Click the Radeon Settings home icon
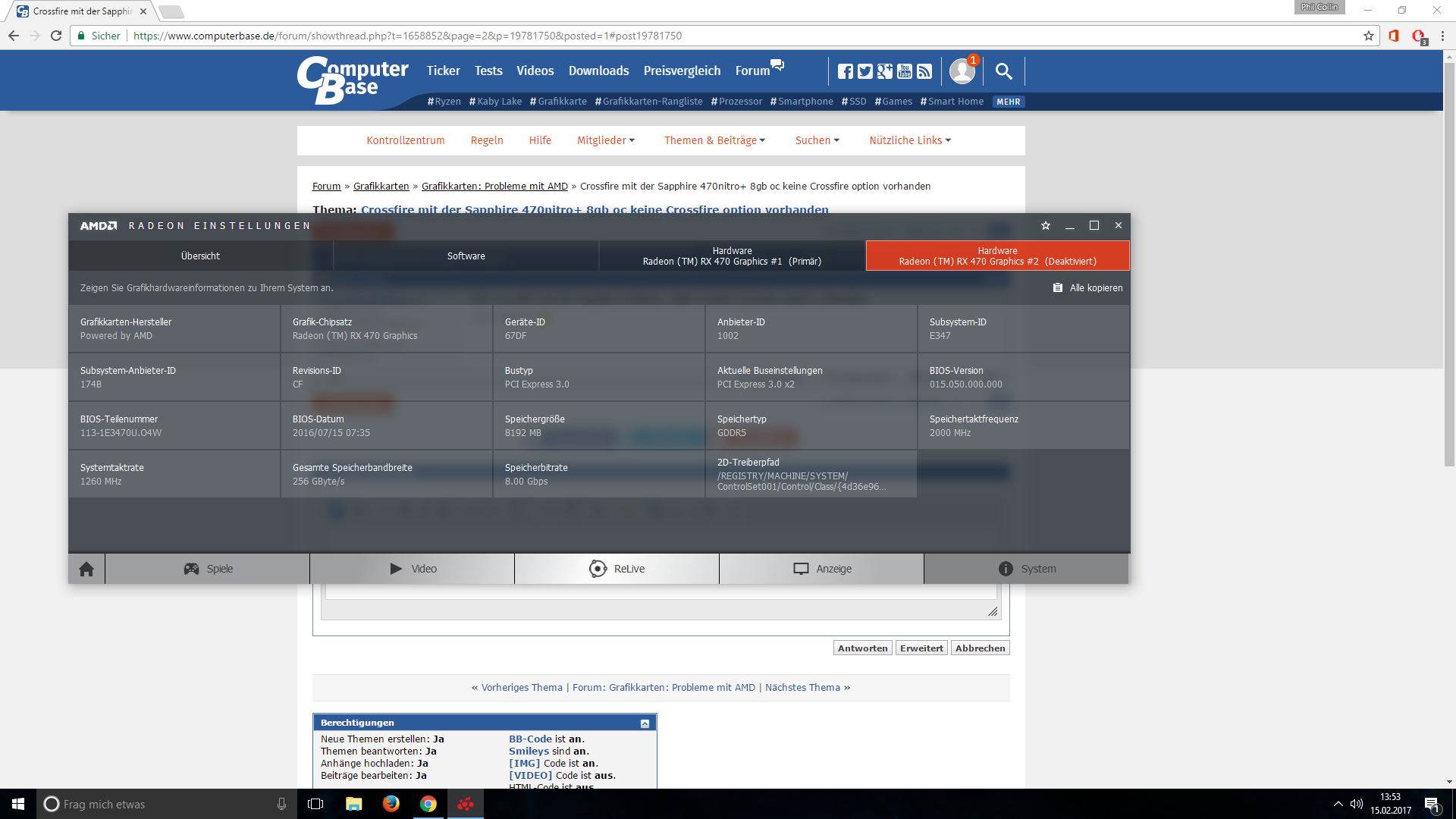1456x819 pixels. point(86,569)
